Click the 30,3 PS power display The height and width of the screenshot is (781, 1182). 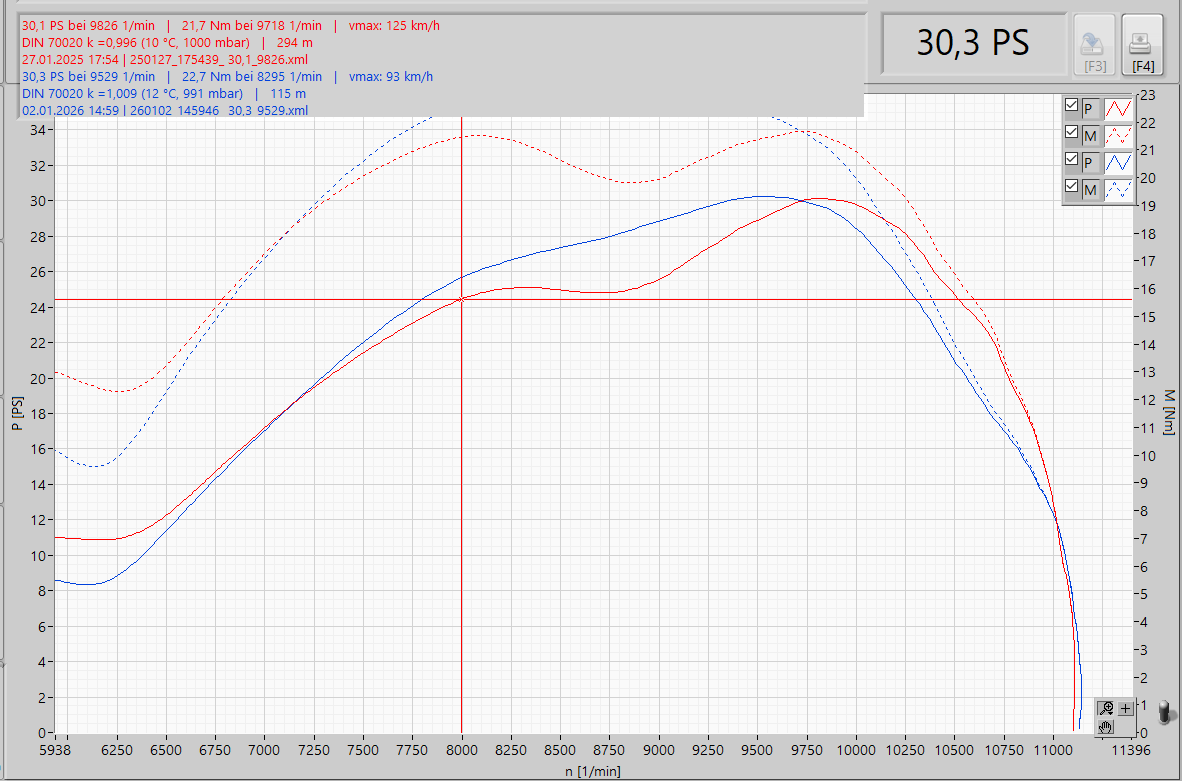(x=972, y=44)
